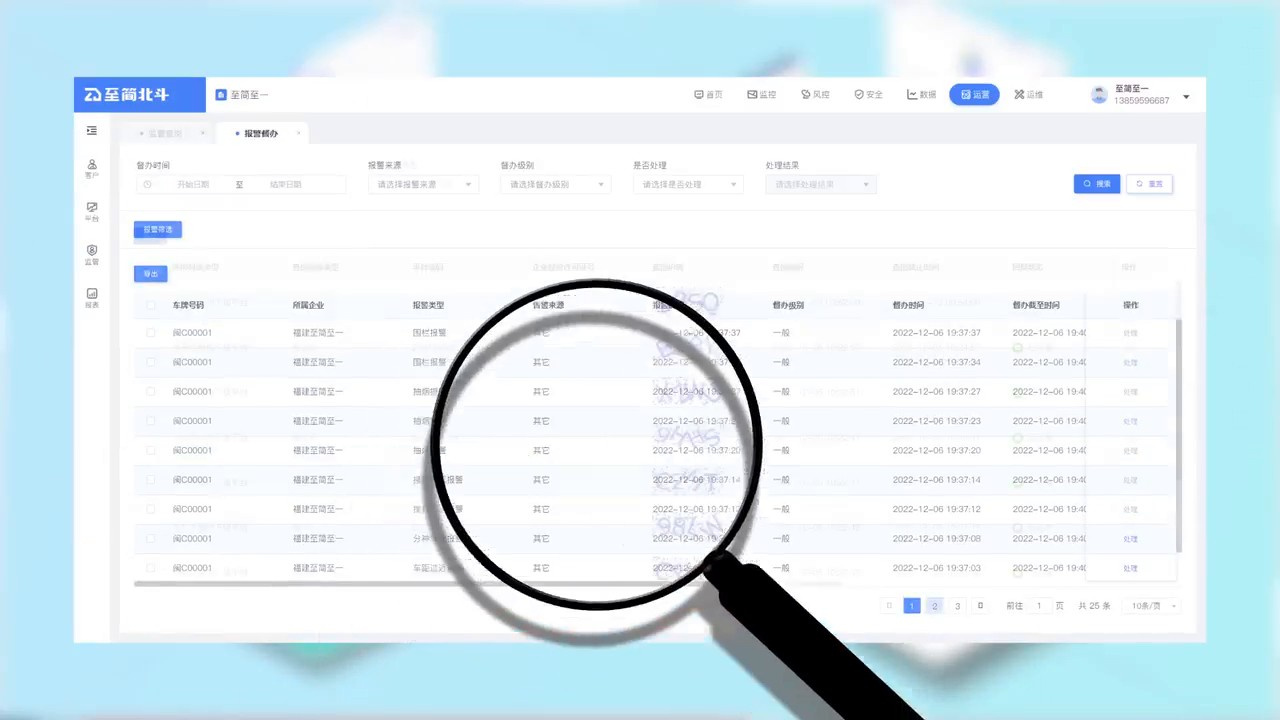
Task: Check the first table row checkbox
Action: [x=151, y=333]
